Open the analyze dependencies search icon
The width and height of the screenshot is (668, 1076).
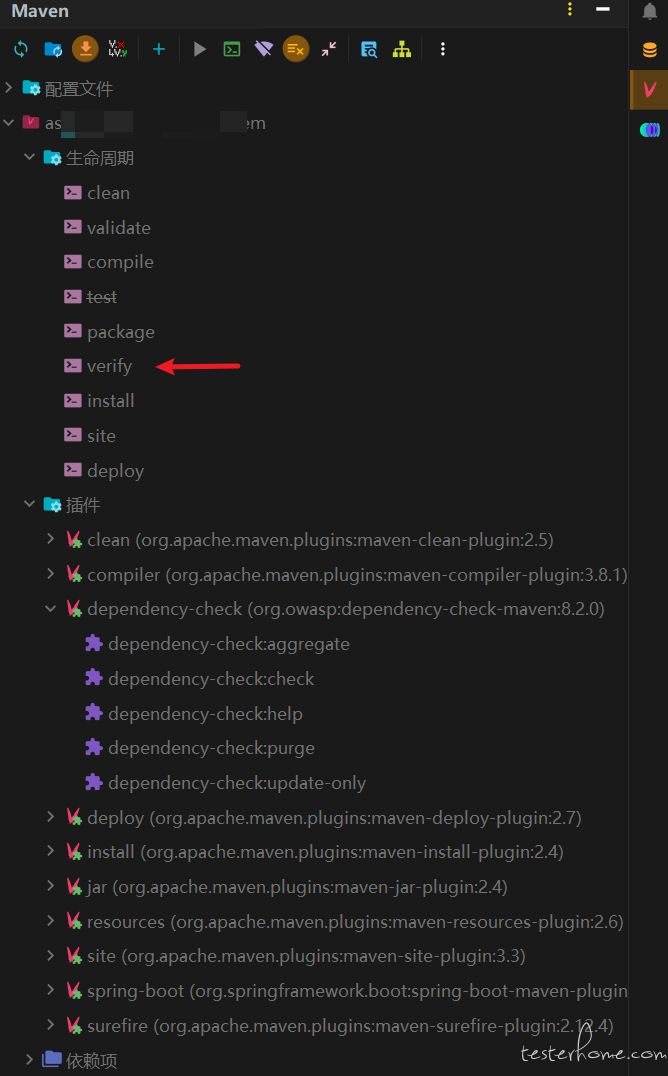[x=369, y=49]
